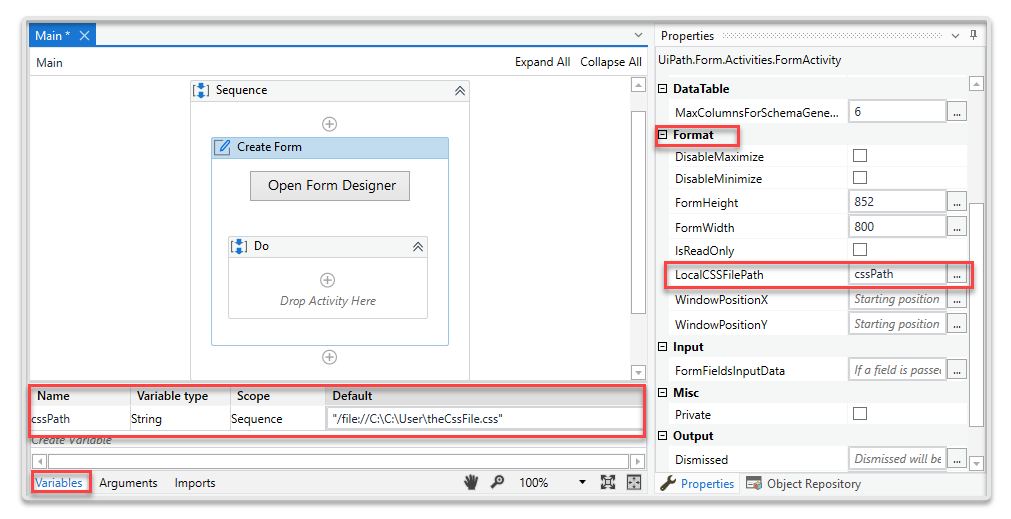Screen dimensions: 1011x519
Task: Click the pan hand tool icon
Action: tap(471, 482)
